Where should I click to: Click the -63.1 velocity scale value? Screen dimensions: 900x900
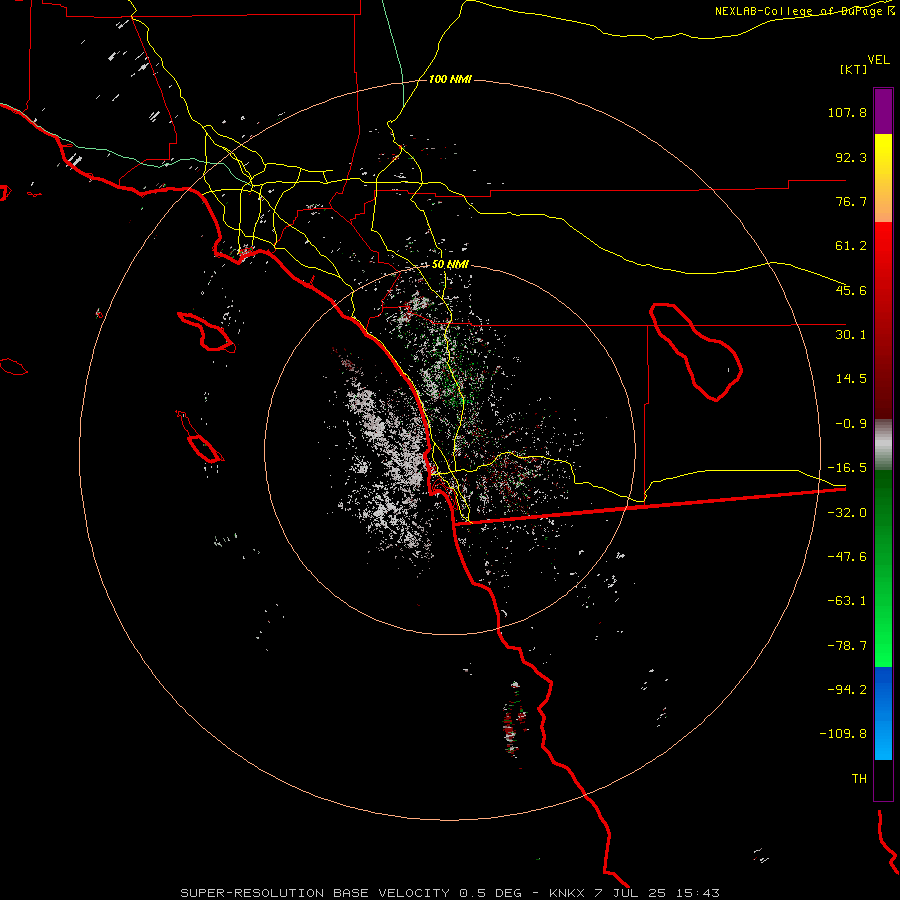click(x=847, y=601)
